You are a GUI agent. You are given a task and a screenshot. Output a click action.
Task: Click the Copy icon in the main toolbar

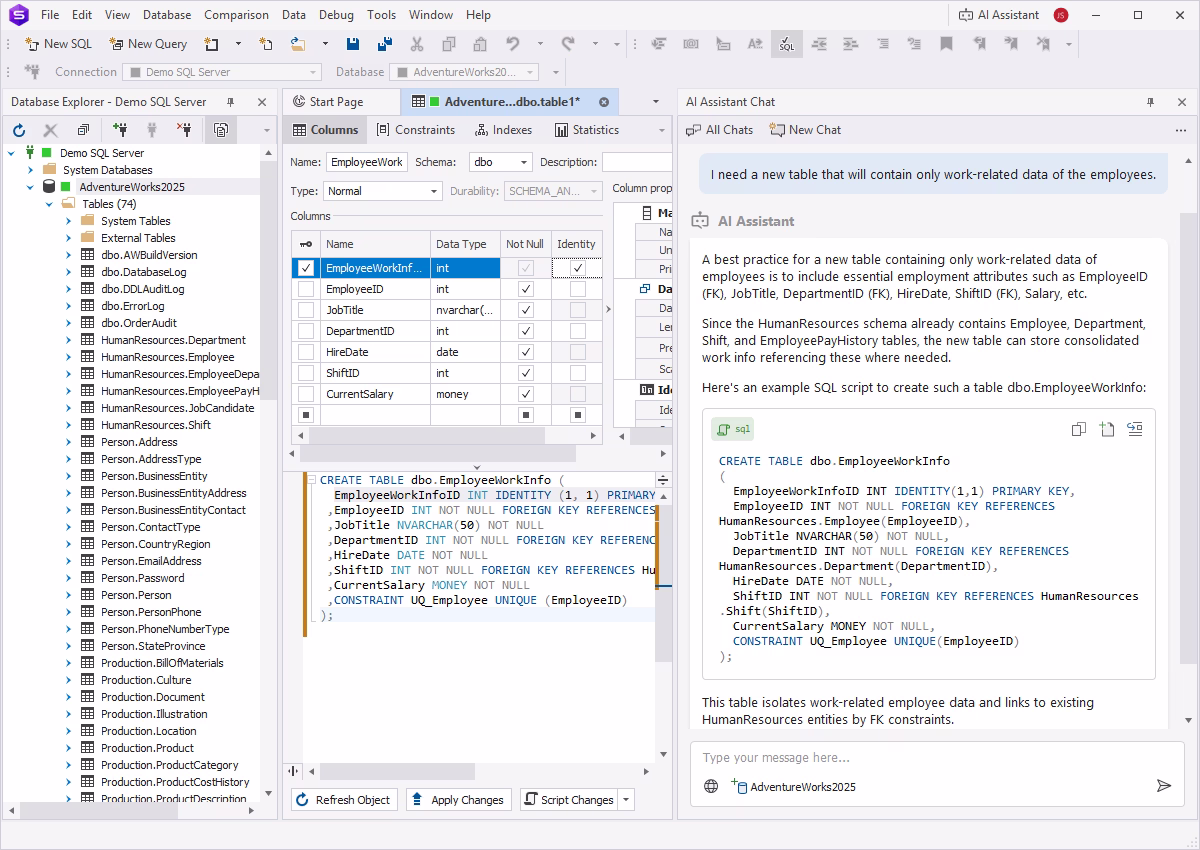(x=449, y=44)
